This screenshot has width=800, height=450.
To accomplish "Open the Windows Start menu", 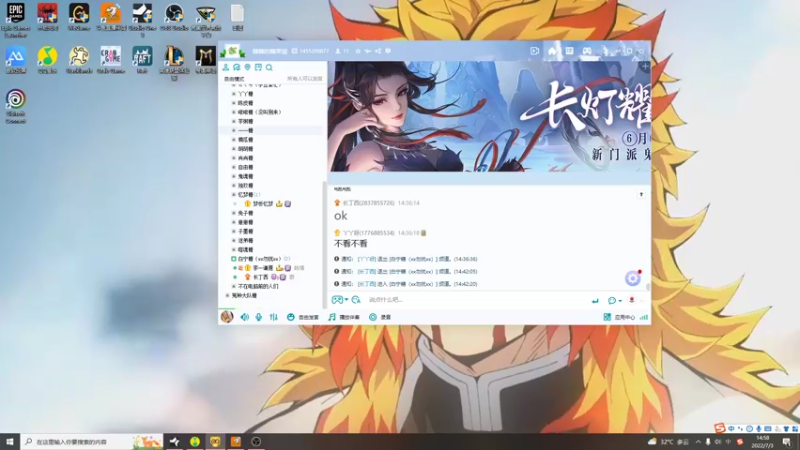I will coord(10,441).
